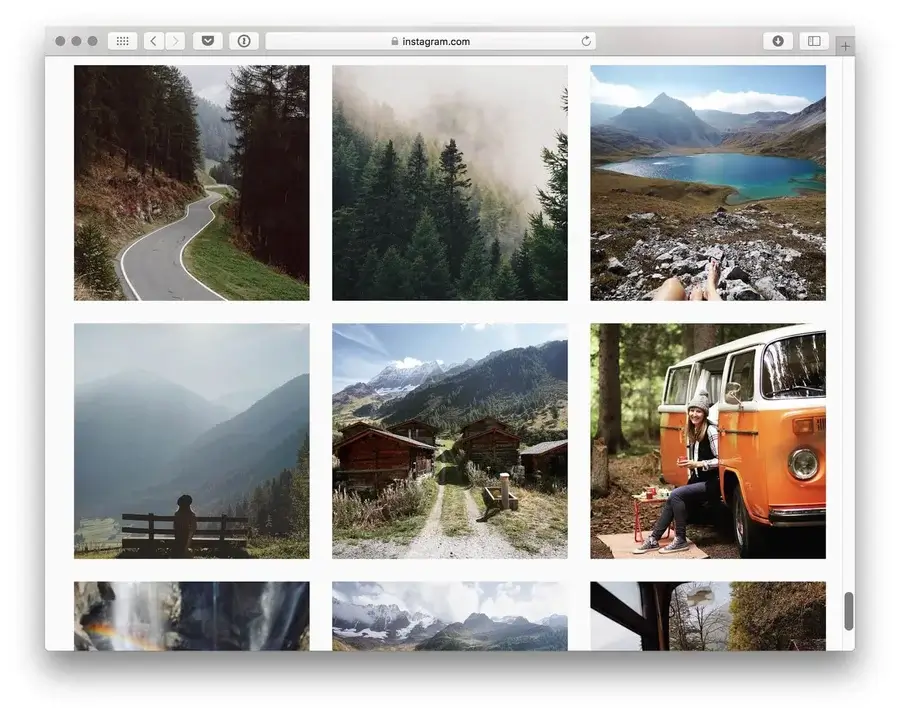The height and width of the screenshot is (715, 900).
Task: Show the Downloads list
Action: [777, 41]
